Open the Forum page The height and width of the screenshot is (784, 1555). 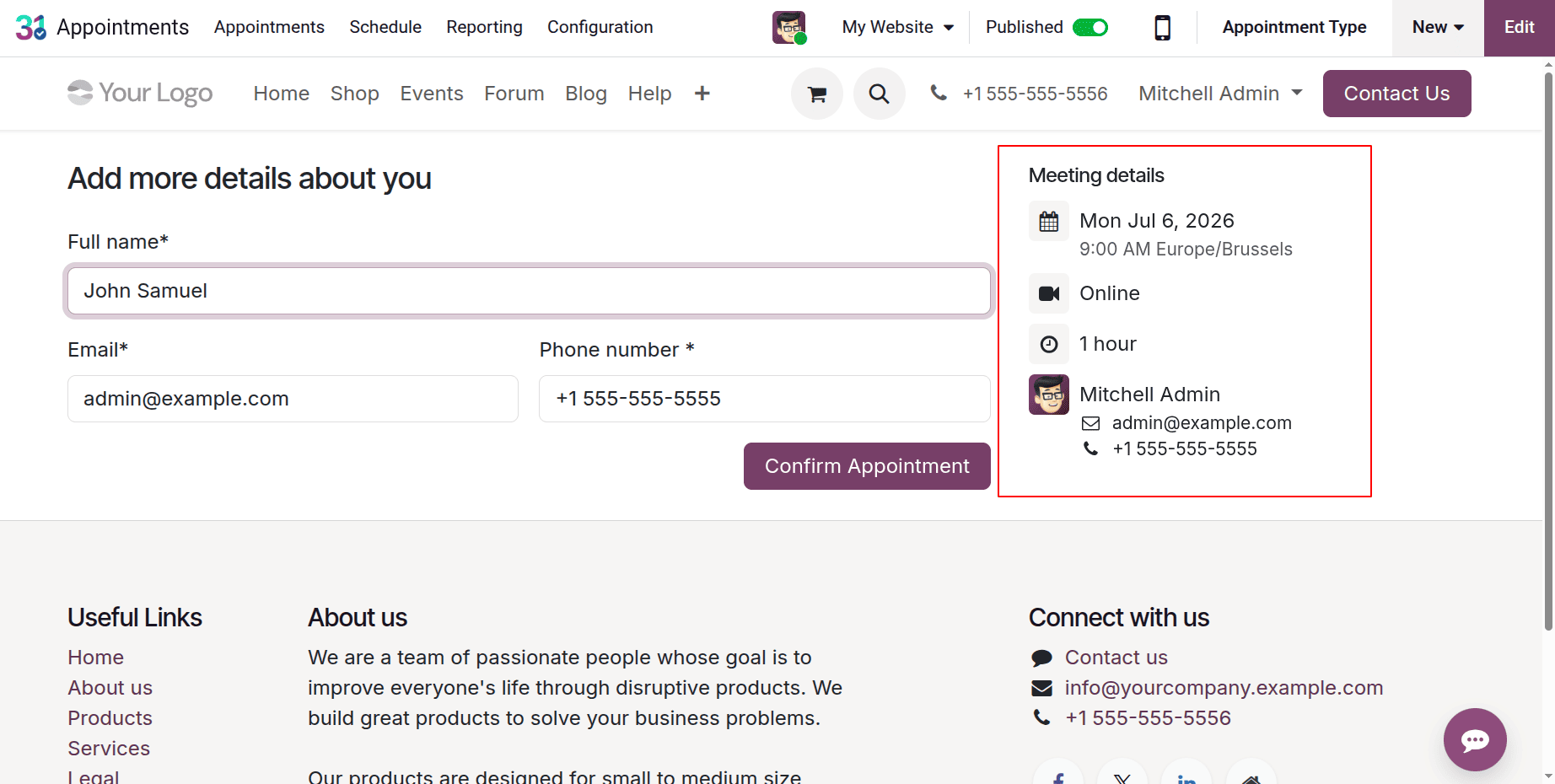[x=514, y=94]
